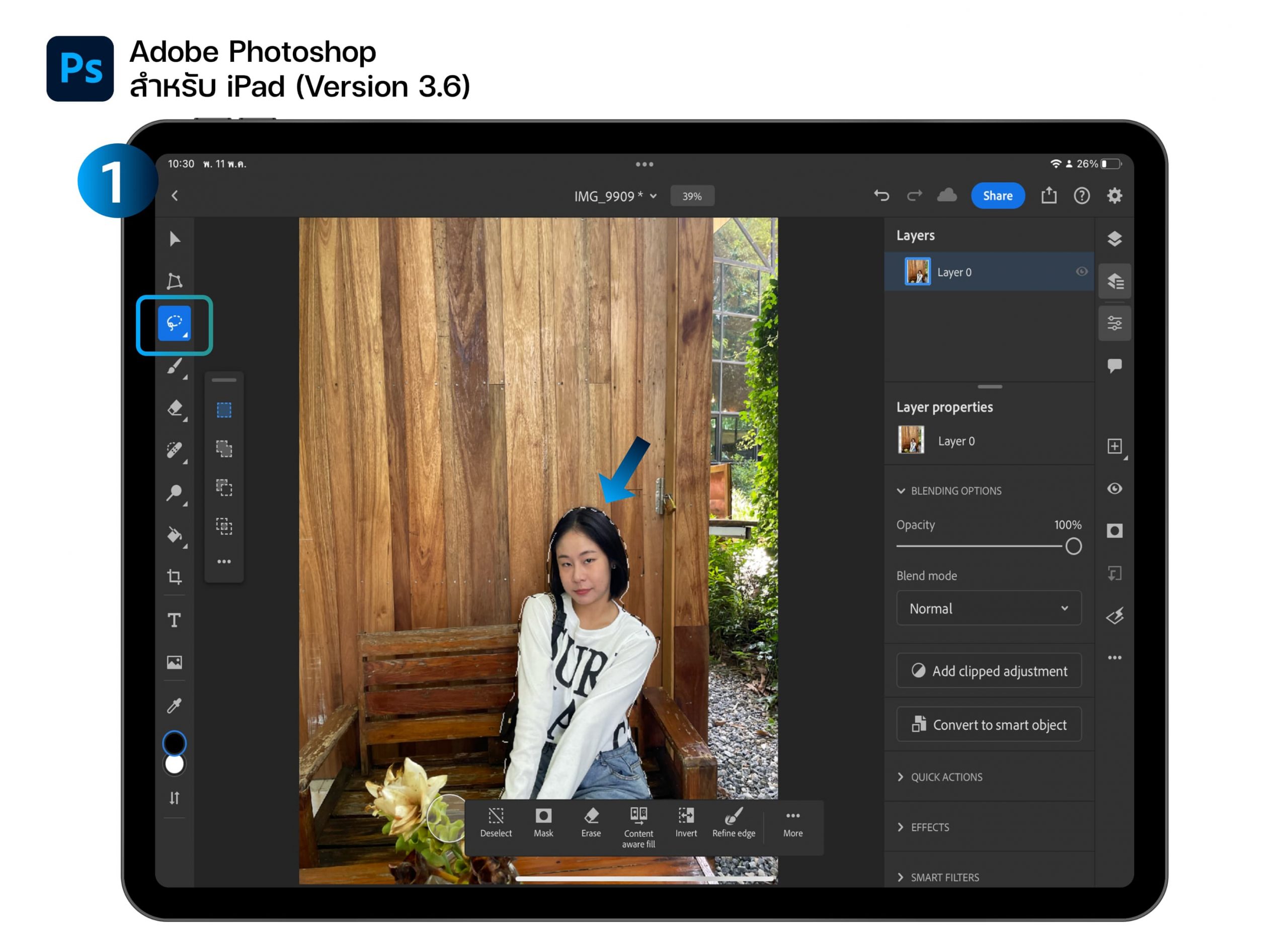Viewport: 1288px width, 941px height.
Task: Select the Brush tool
Action: (x=174, y=366)
